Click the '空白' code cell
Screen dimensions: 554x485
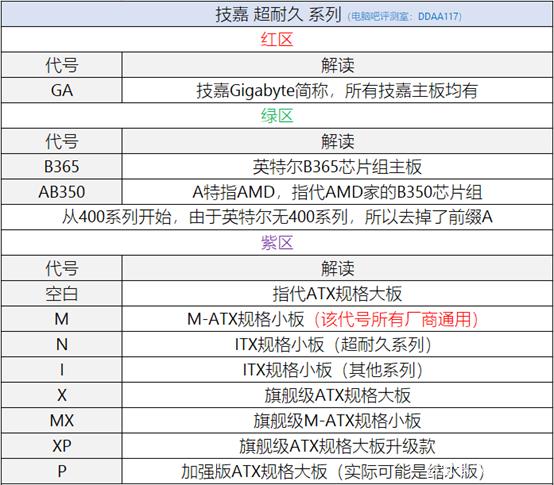tap(62, 294)
